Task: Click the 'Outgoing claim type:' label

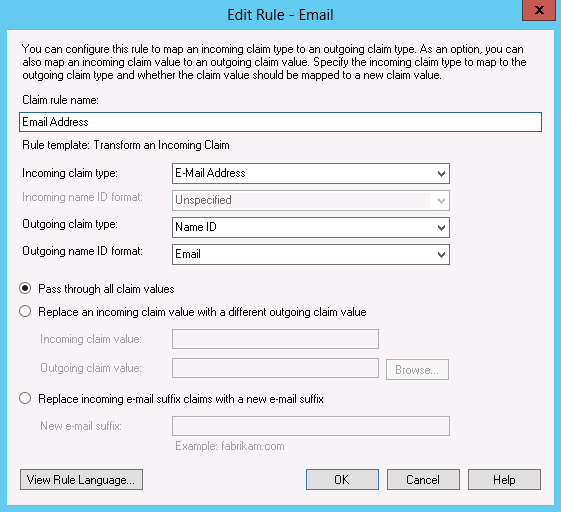Action: click(70, 224)
